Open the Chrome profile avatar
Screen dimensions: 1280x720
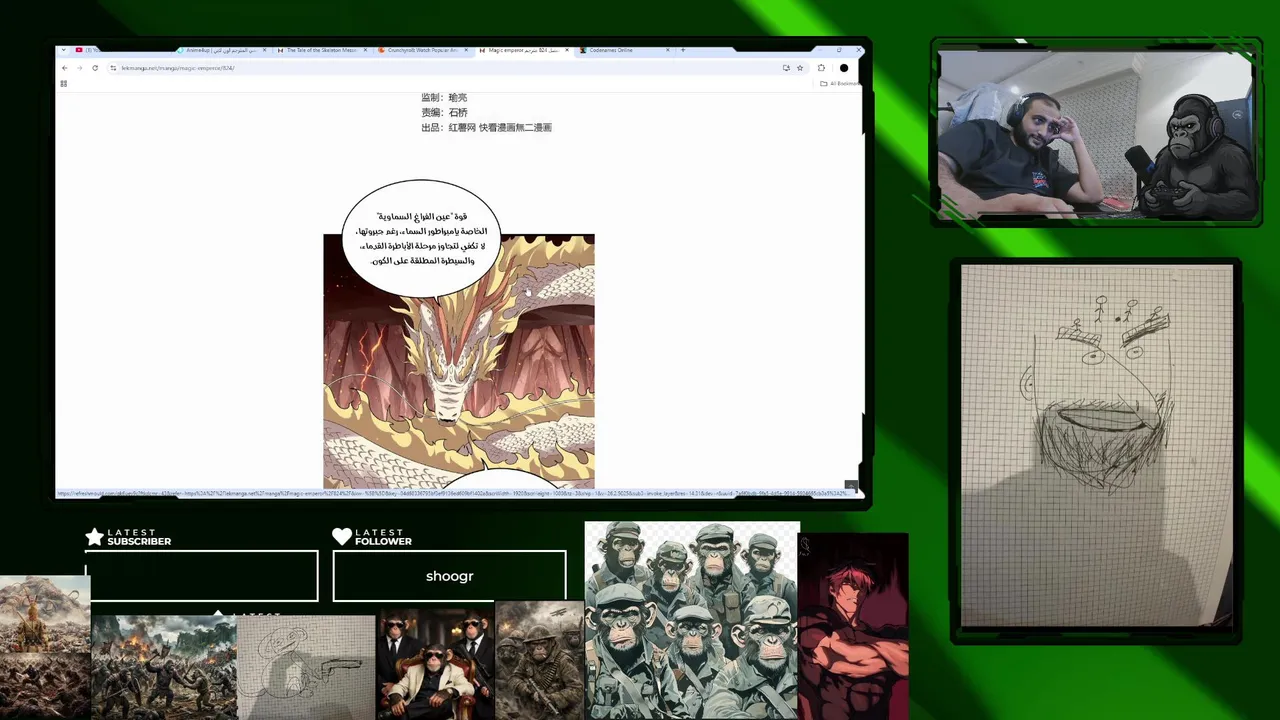844,68
